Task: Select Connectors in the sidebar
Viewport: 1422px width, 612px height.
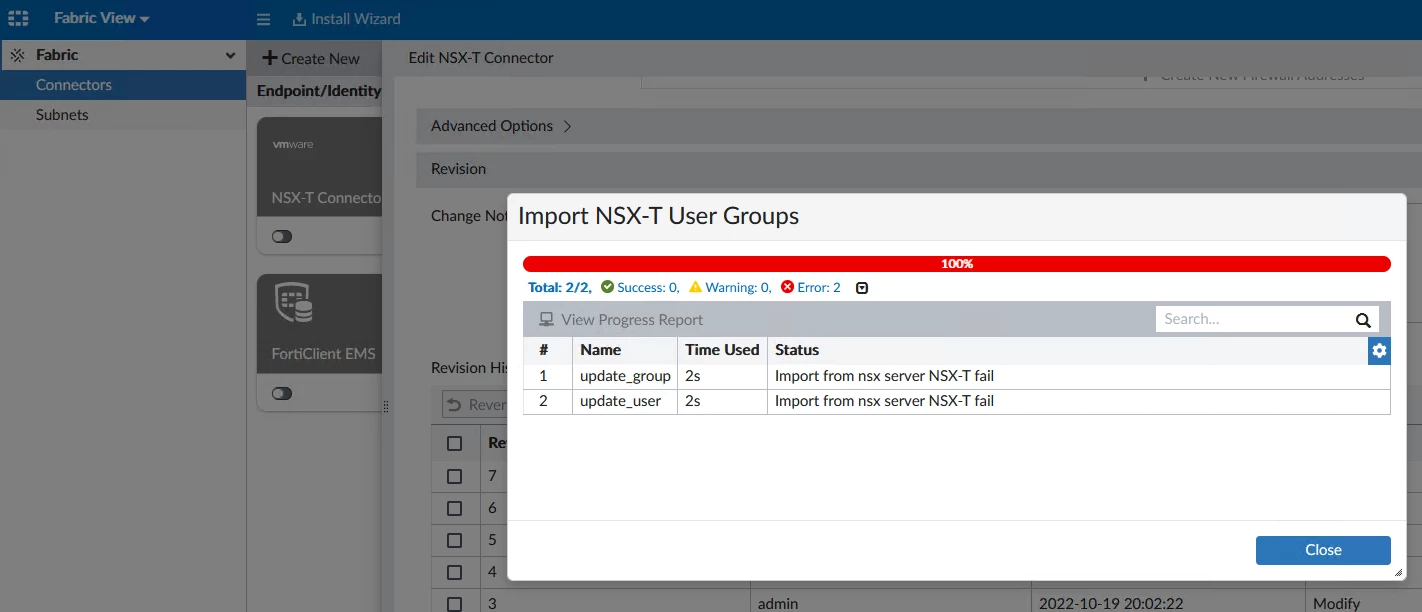Action: pyautogui.click(x=123, y=85)
